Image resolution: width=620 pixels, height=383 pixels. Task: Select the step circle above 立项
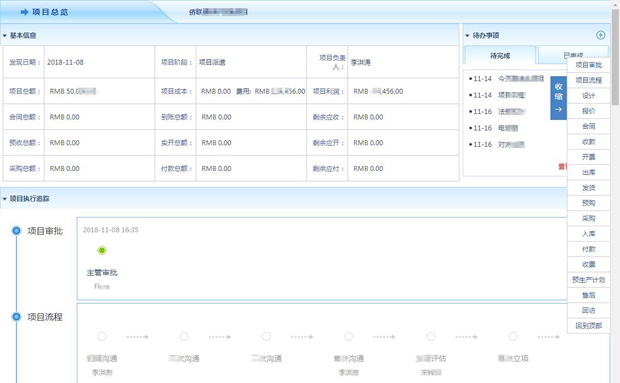[513, 336]
